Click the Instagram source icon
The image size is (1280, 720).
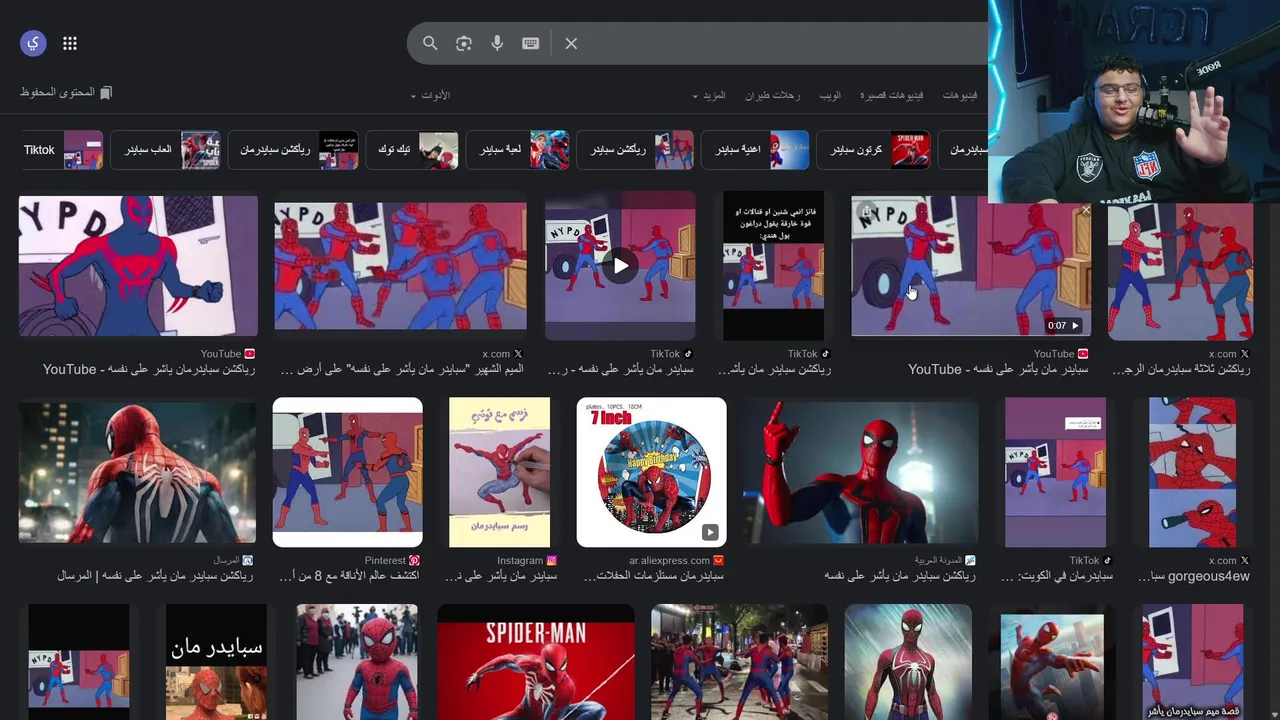551,561
